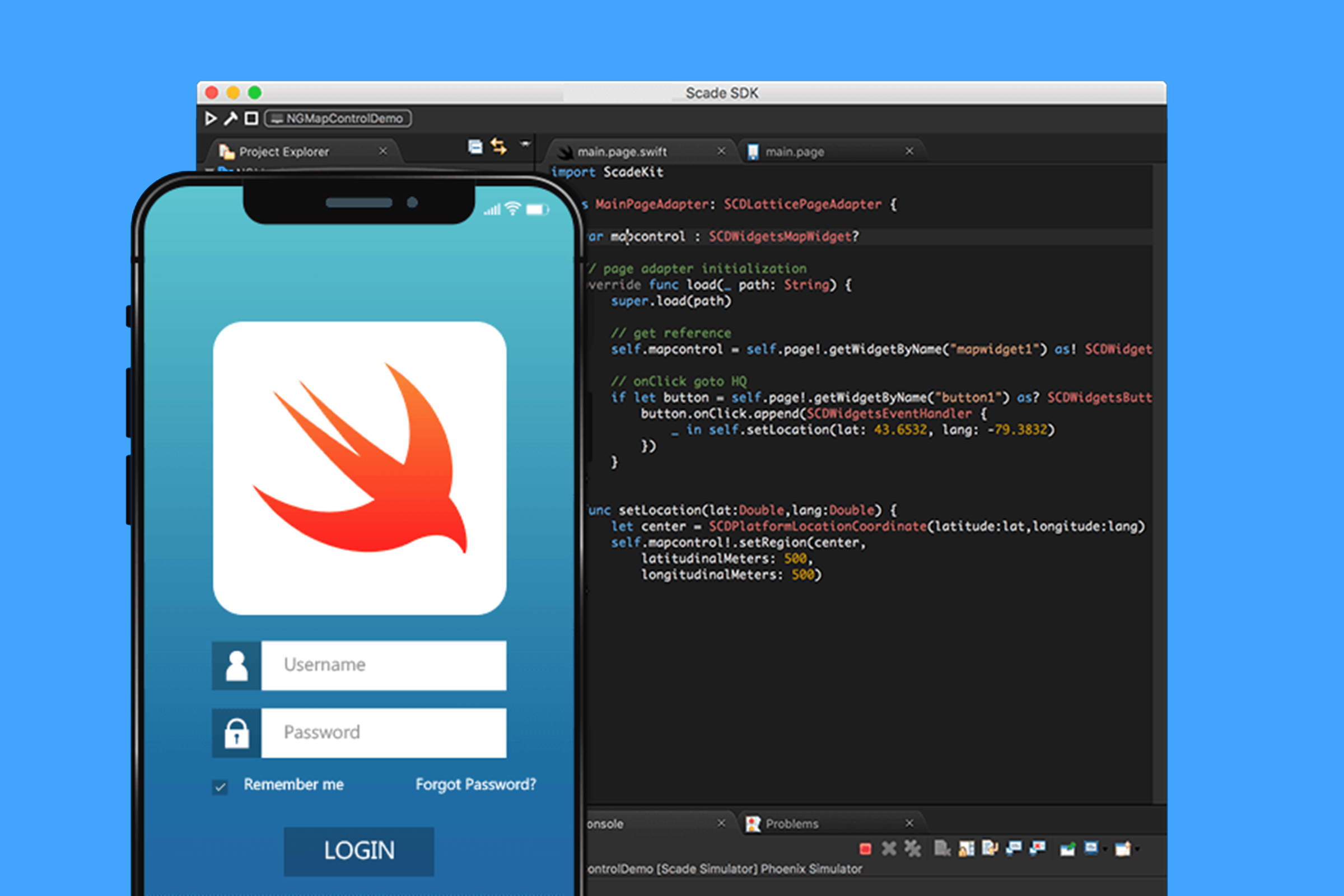Switch to the main.page tab
Viewport: 1344px width, 896px height.
click(x=794, y=152)
